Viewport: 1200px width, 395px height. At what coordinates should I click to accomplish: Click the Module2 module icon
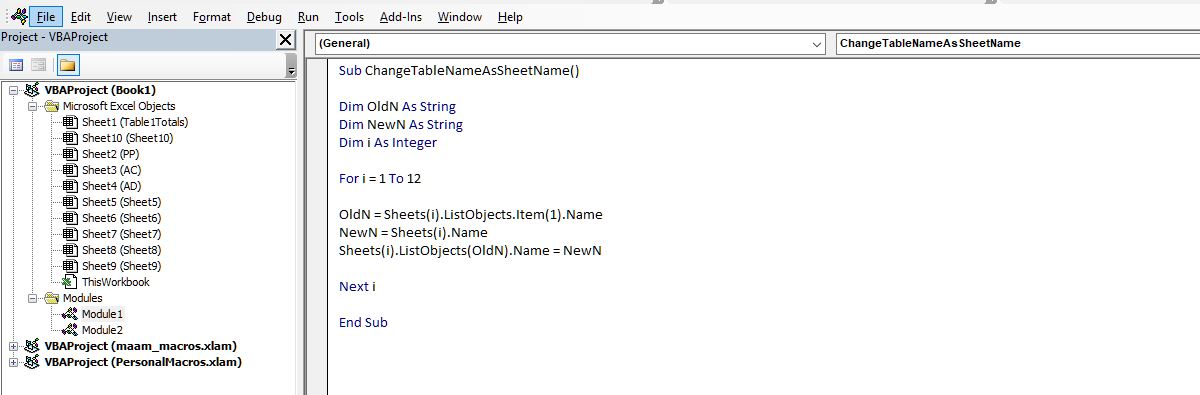coord(69,330)
